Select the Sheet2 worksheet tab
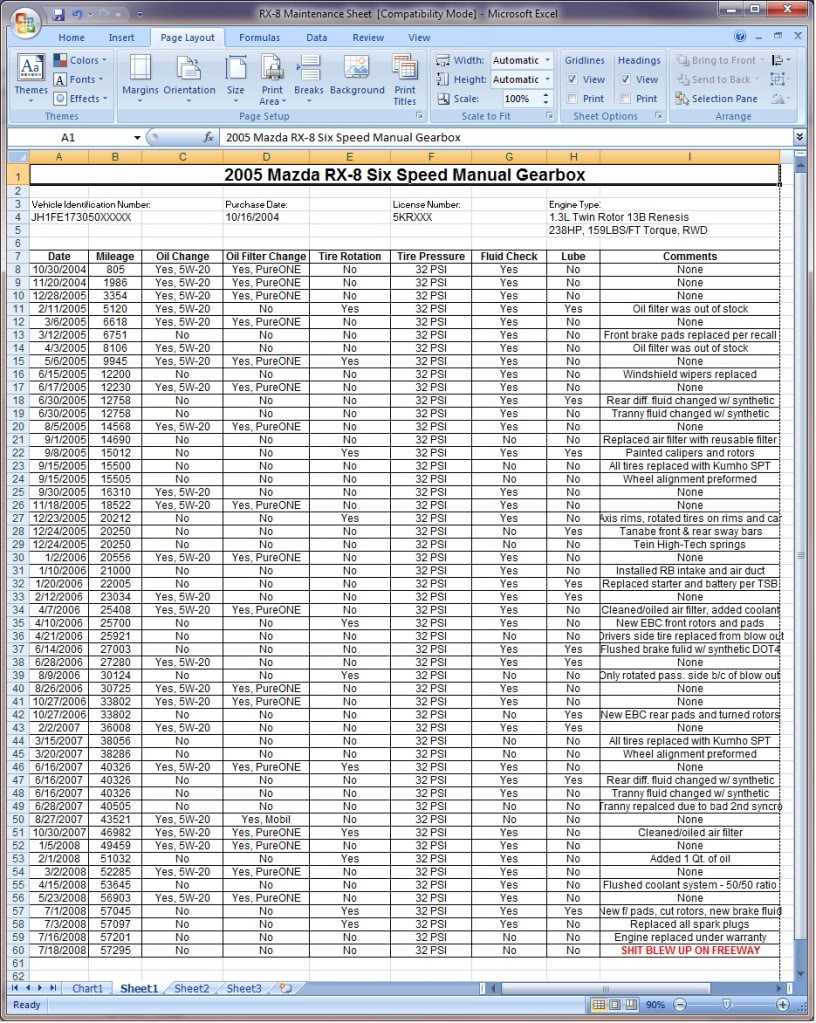Image resolution: width=816 pixels, height=1023 pixels. coord(190,988)
